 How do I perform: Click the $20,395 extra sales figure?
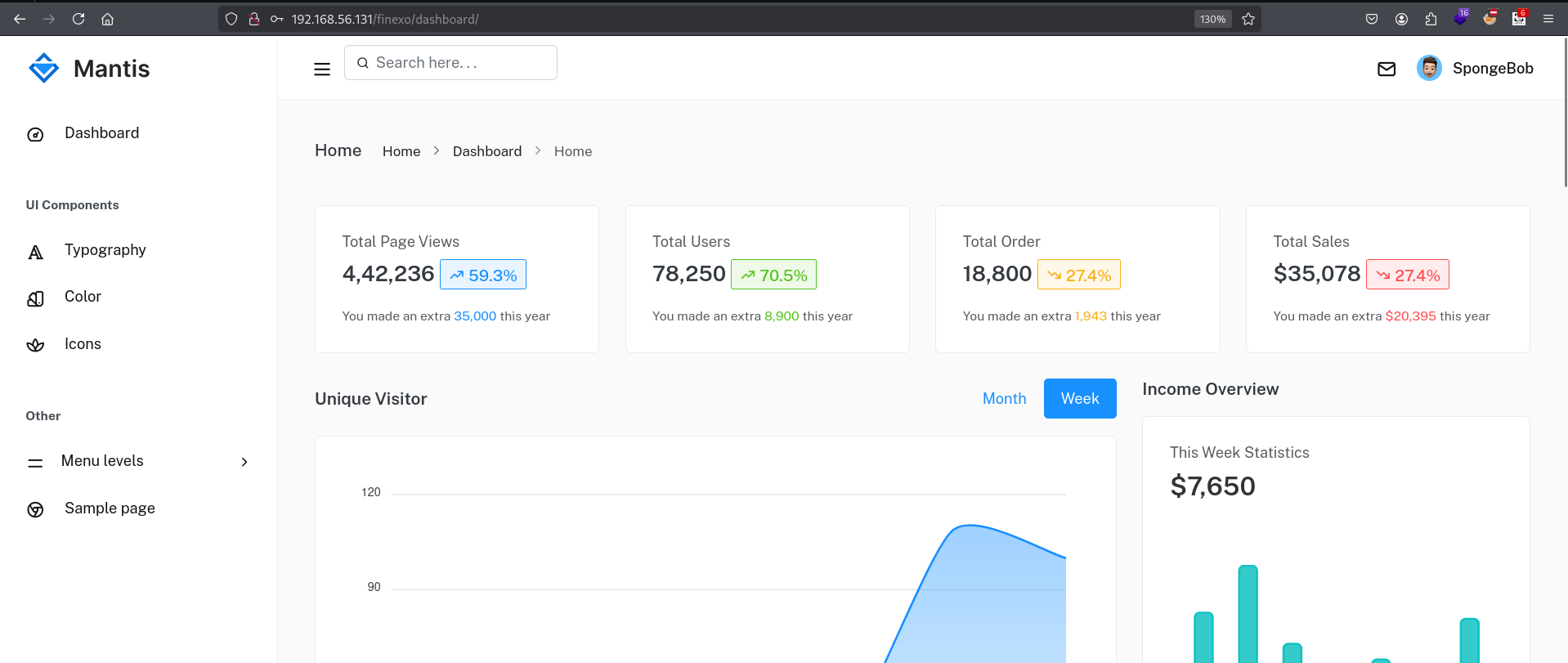(1410, 316)
